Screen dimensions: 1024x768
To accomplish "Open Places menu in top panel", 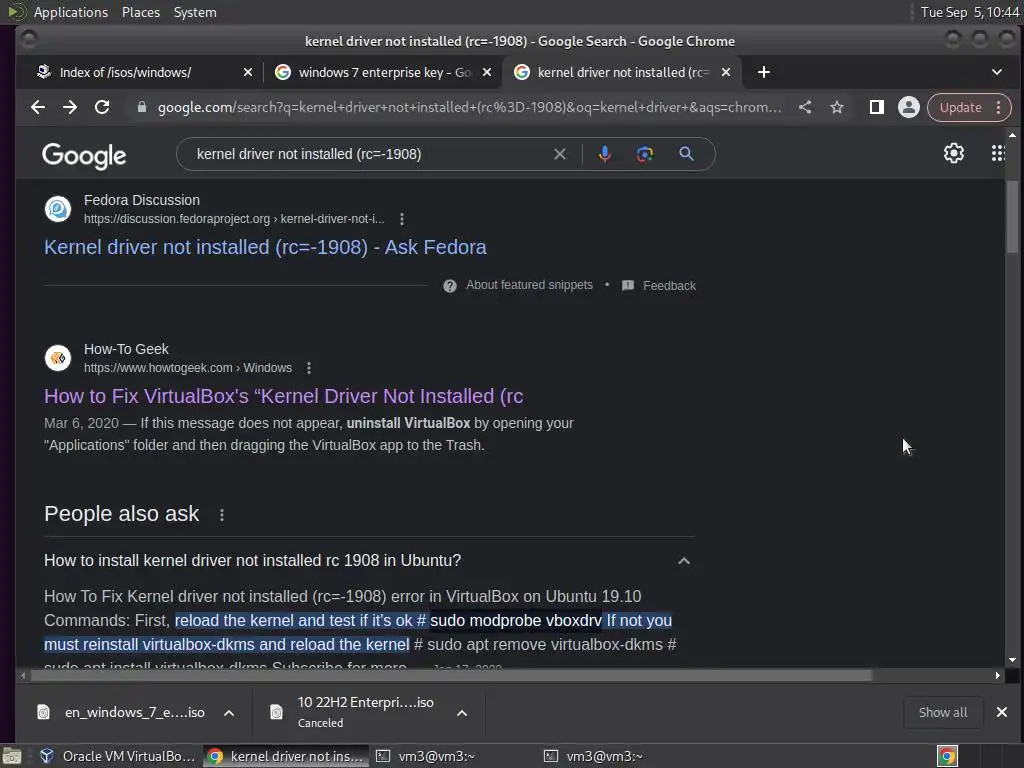I will [140, 12].
